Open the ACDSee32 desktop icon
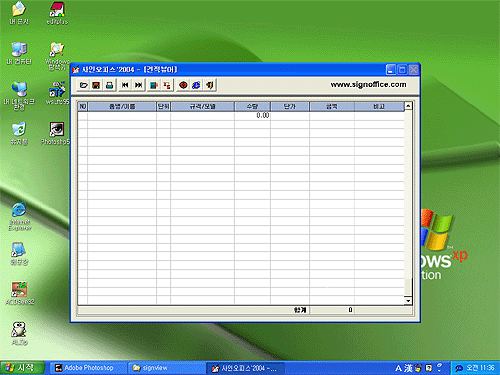The height and width of the screenshot is (375, 500). point(20,293)
